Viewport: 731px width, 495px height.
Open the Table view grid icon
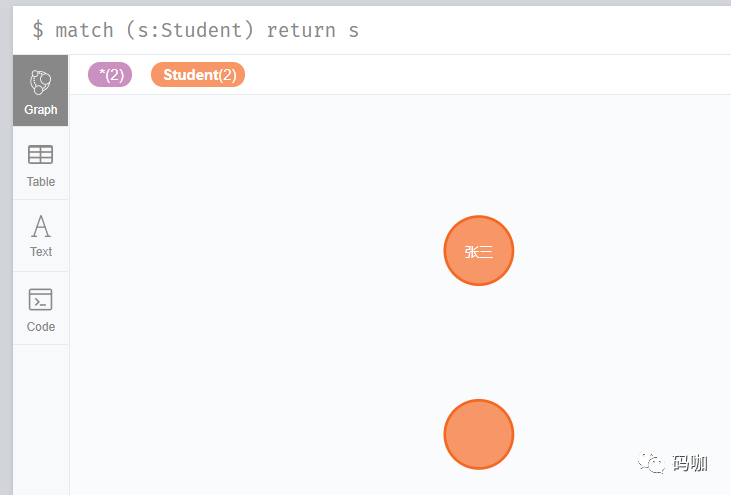coord(41,155)
